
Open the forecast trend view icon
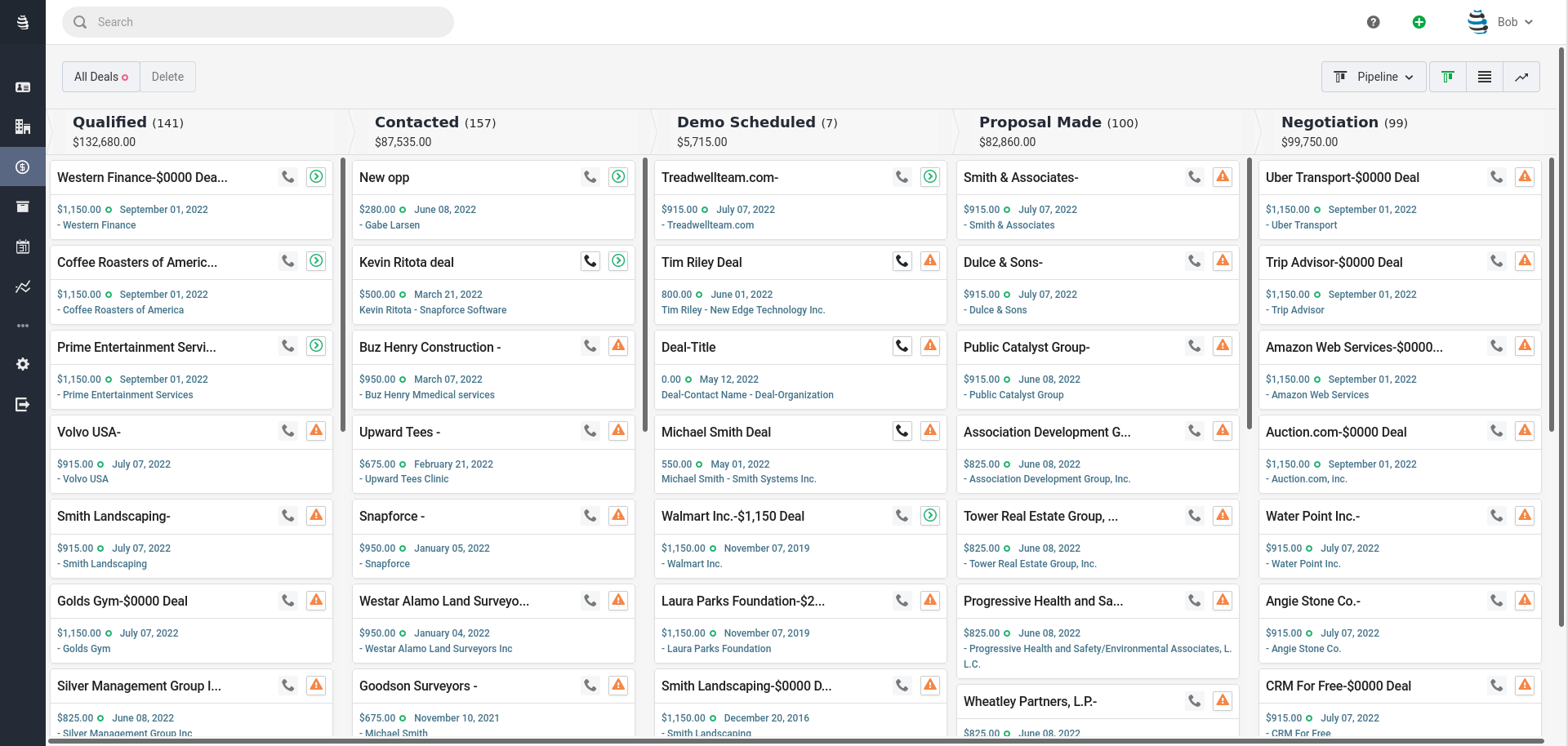click(1521, 77)
